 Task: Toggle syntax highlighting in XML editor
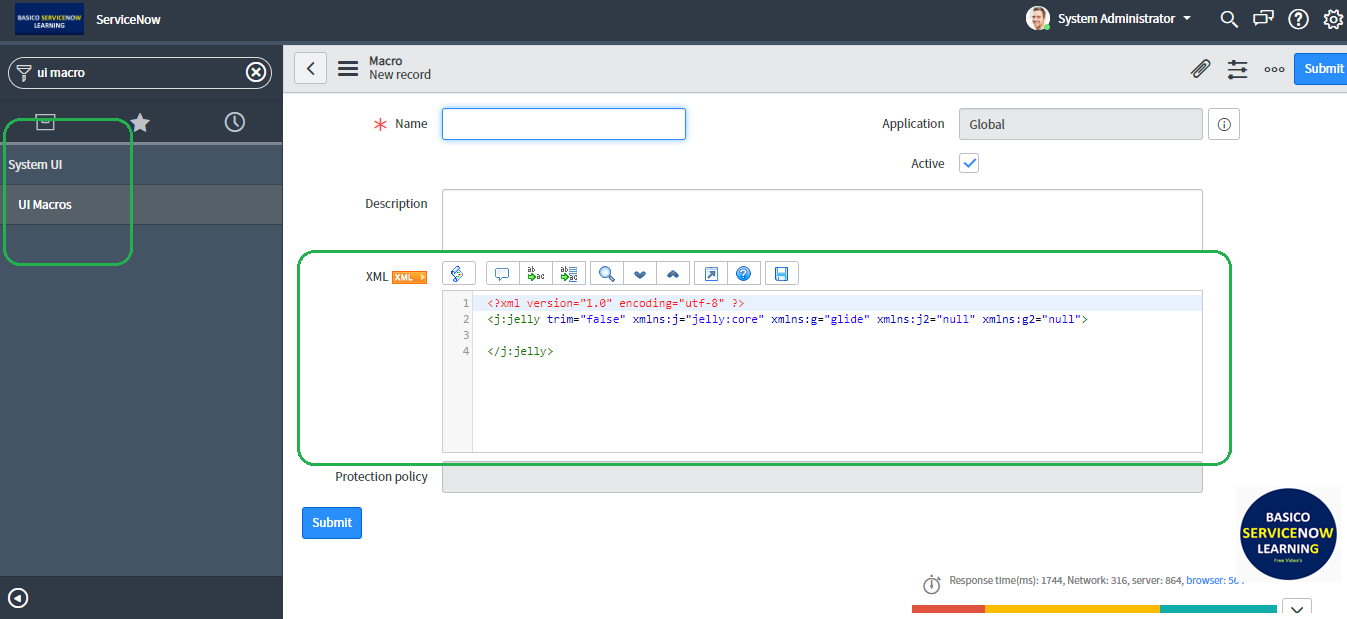pyautogui.click(x=458, y=274)
